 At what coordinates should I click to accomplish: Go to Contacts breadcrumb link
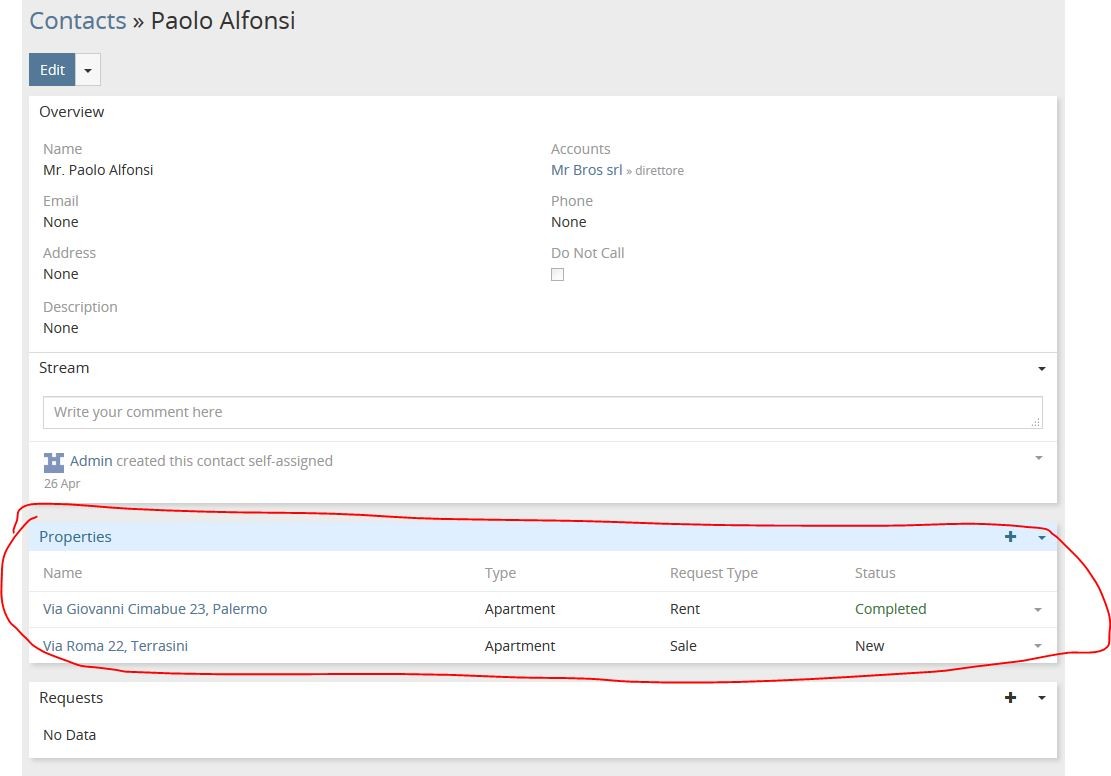[x=78, y=21]
